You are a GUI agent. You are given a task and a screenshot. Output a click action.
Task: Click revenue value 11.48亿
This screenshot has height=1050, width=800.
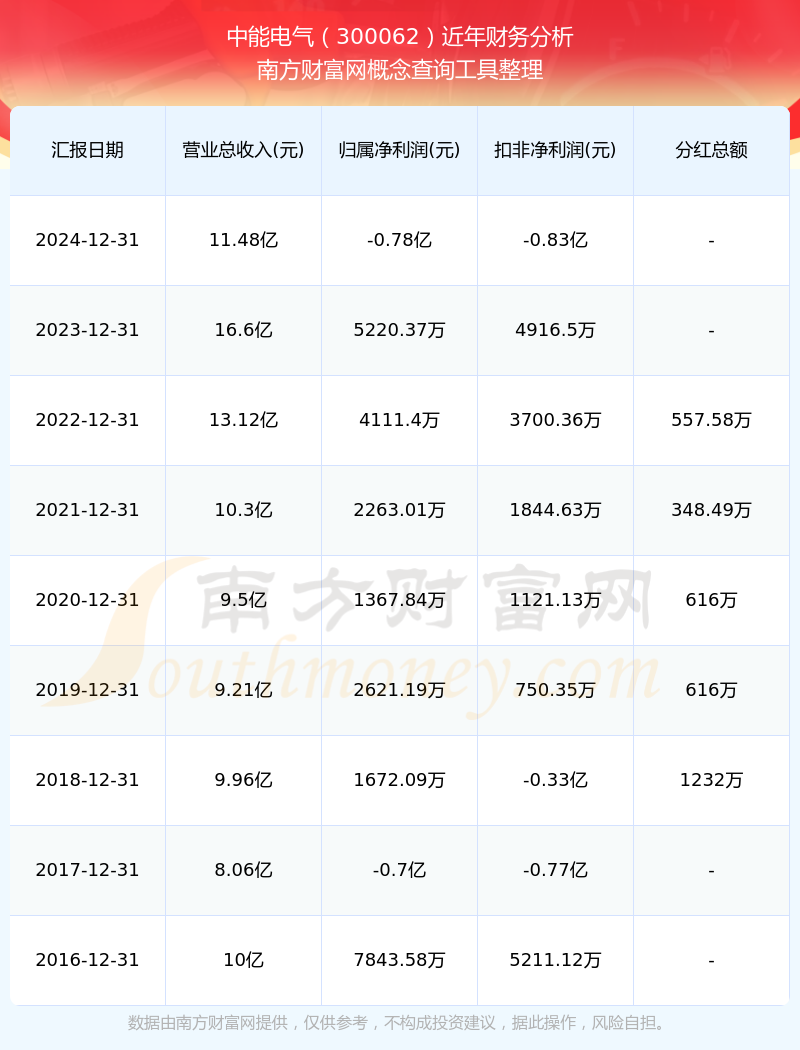pyautogui.click(x=244, y=240)
